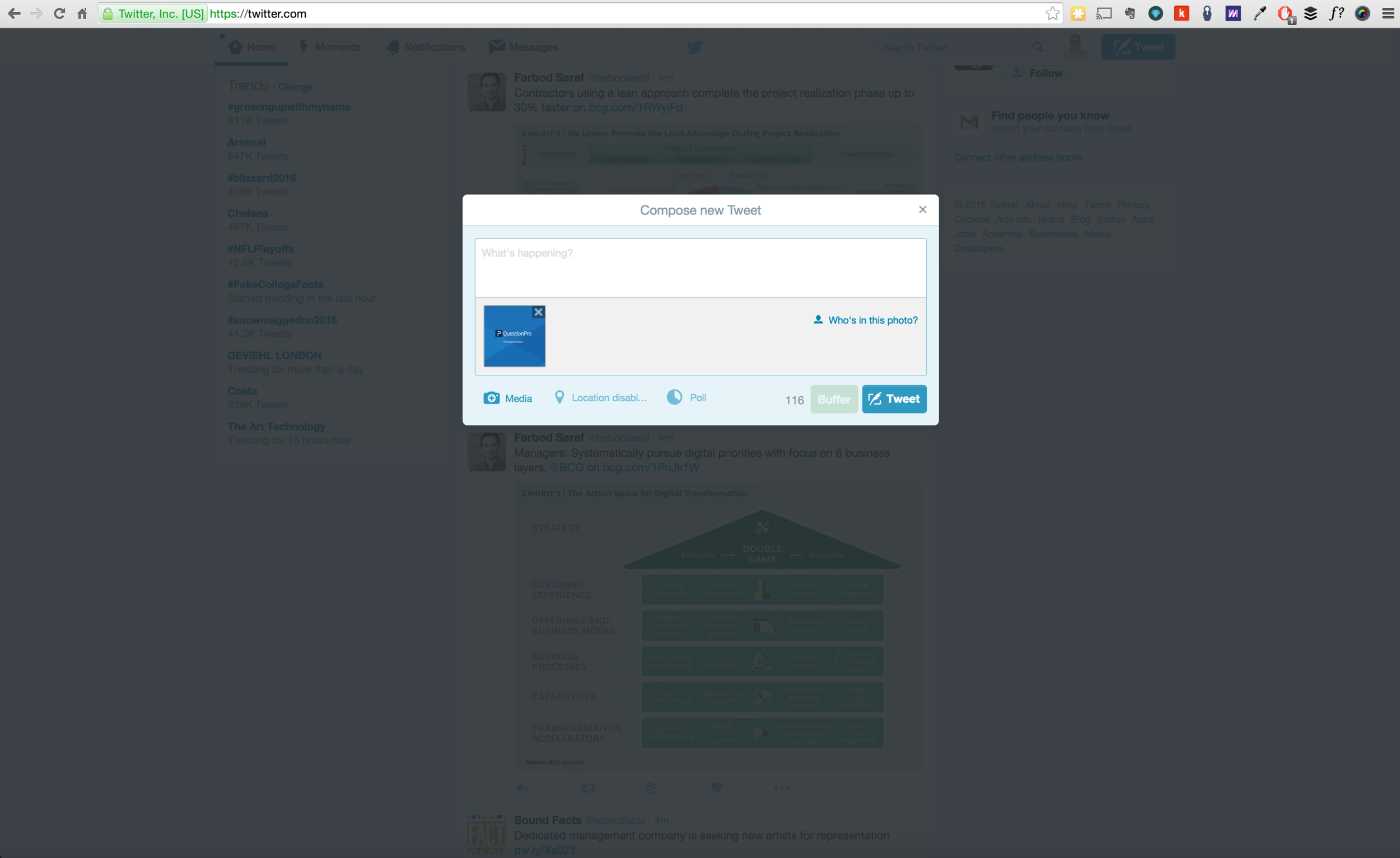Open the Chrome hamburger menu
Viewport: 1400px width, 858px height.
pos(1388,13)
